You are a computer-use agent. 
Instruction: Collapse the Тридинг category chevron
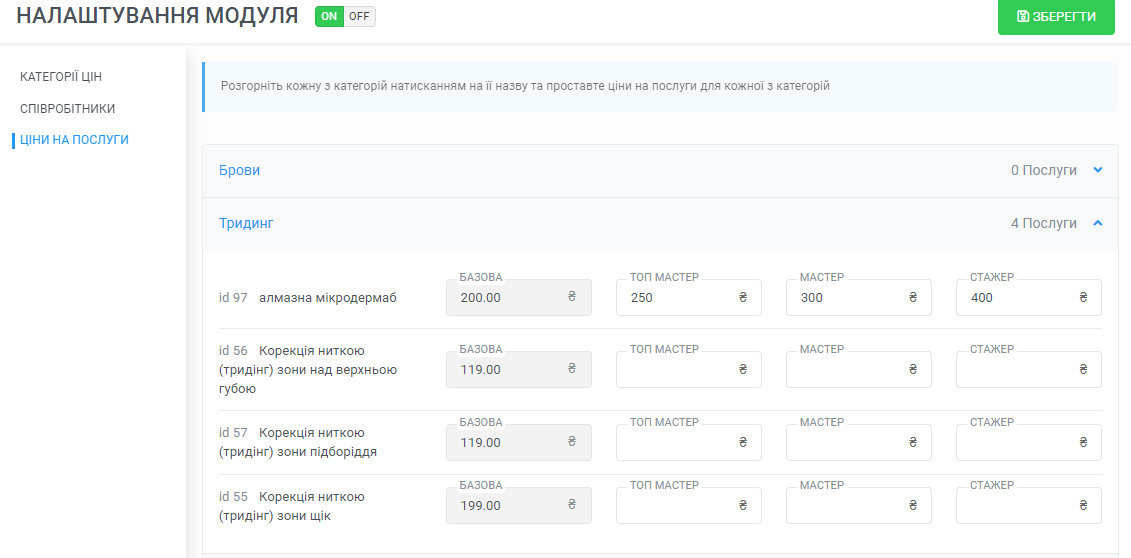click(x=1098, y=223)
